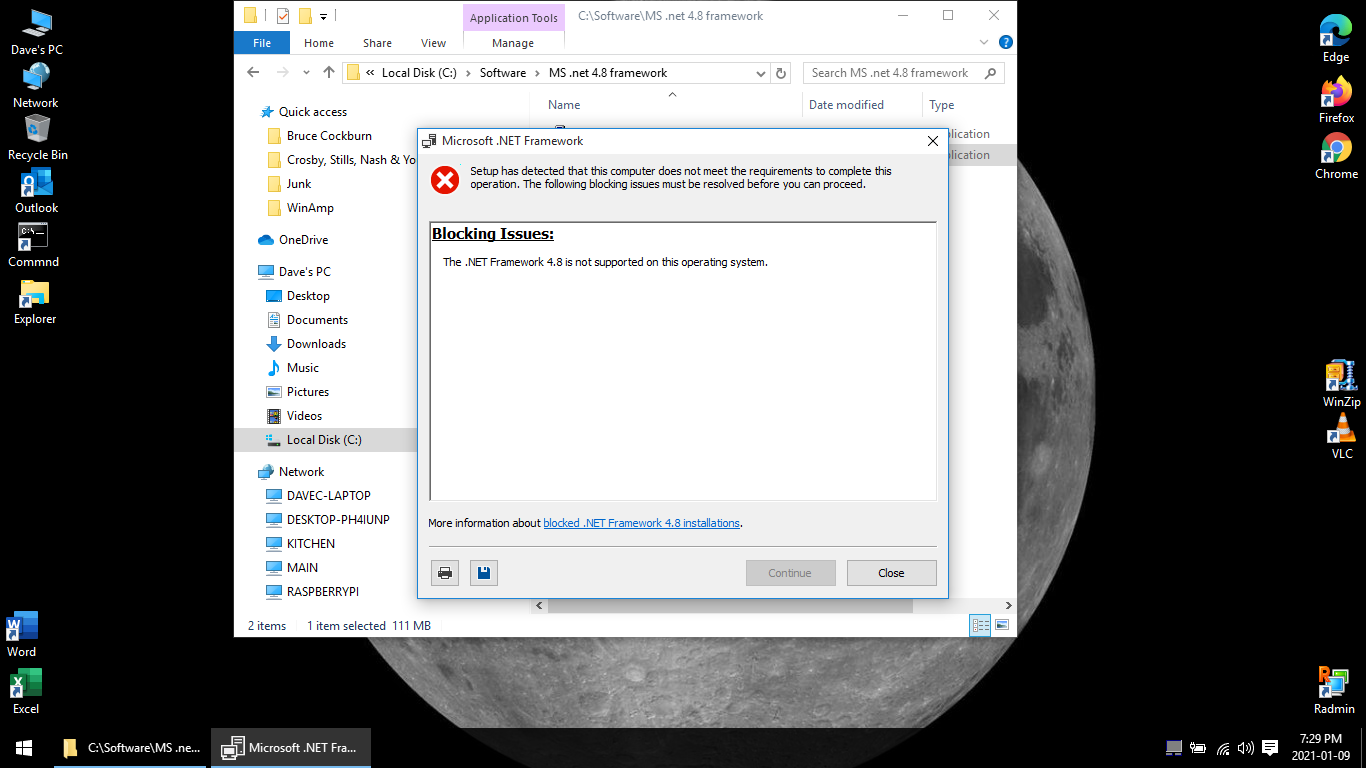Open the Manage ribbon tab
The height and width of the screenshot is (768, 1366).
[x=513, y=43]
